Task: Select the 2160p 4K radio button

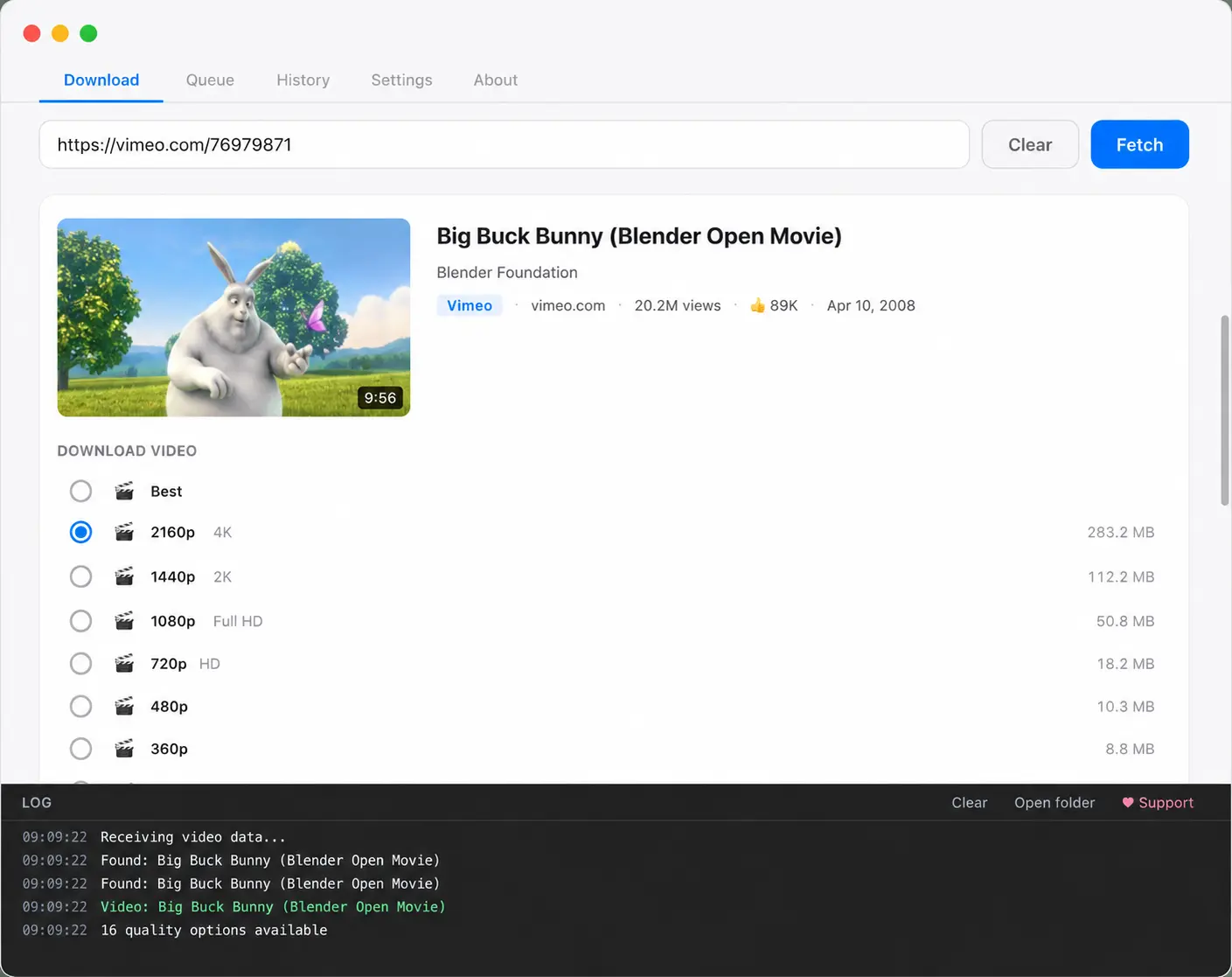Action: [80, 532]
